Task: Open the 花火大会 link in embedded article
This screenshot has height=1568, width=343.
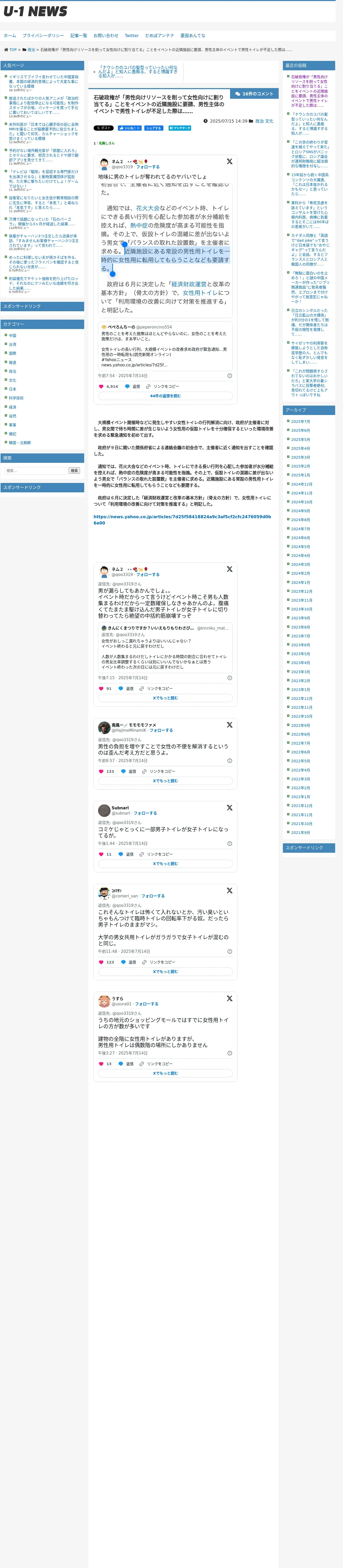Action: (x=147, y=208)
